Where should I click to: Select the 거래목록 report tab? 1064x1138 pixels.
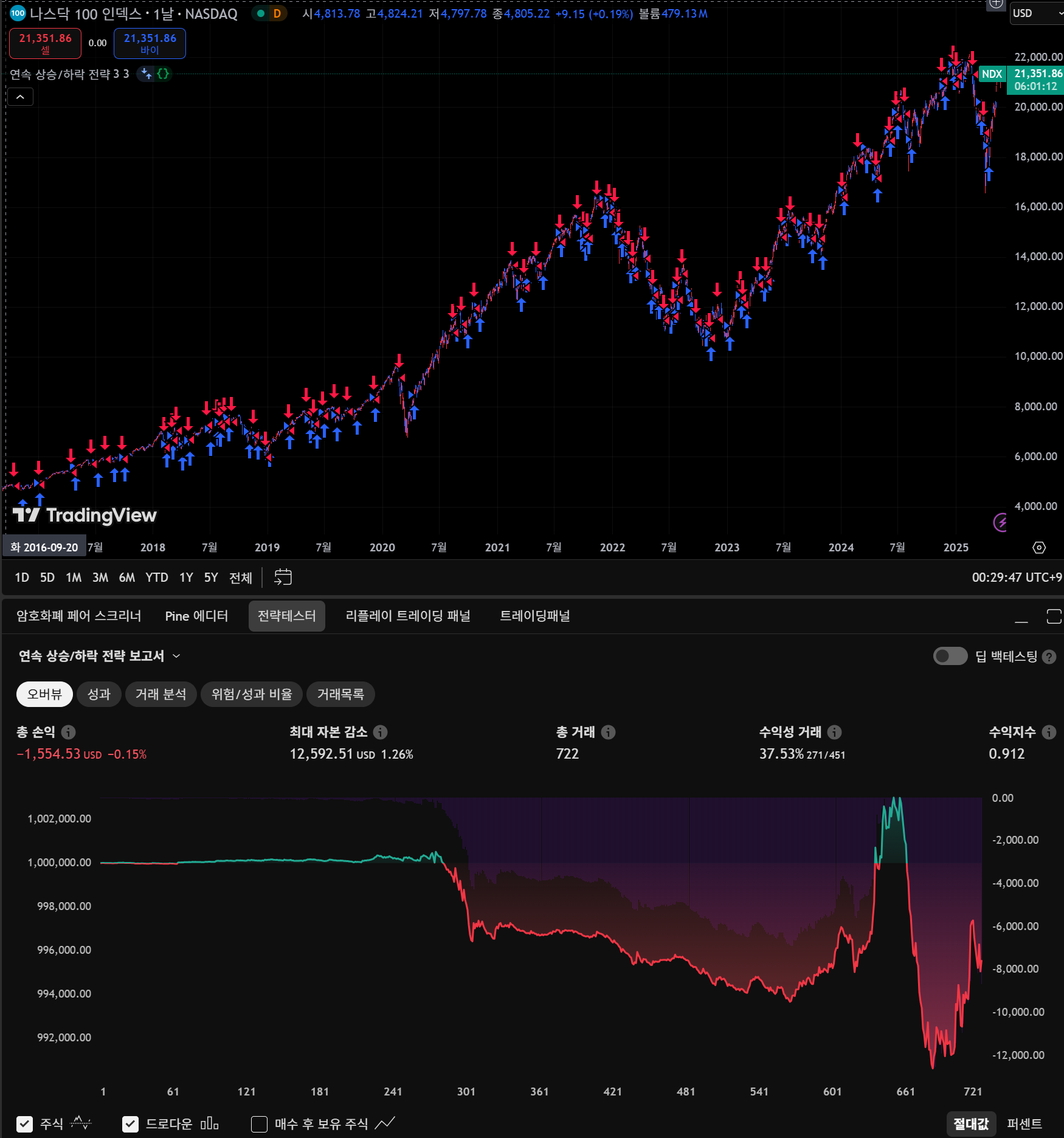pyautogui.click(x=340, y=694)
